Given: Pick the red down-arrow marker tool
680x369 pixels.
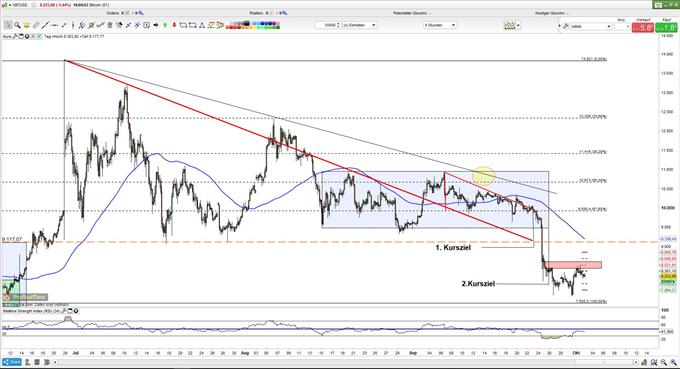Looking at the screenshot, I should [x=174, y=25].
